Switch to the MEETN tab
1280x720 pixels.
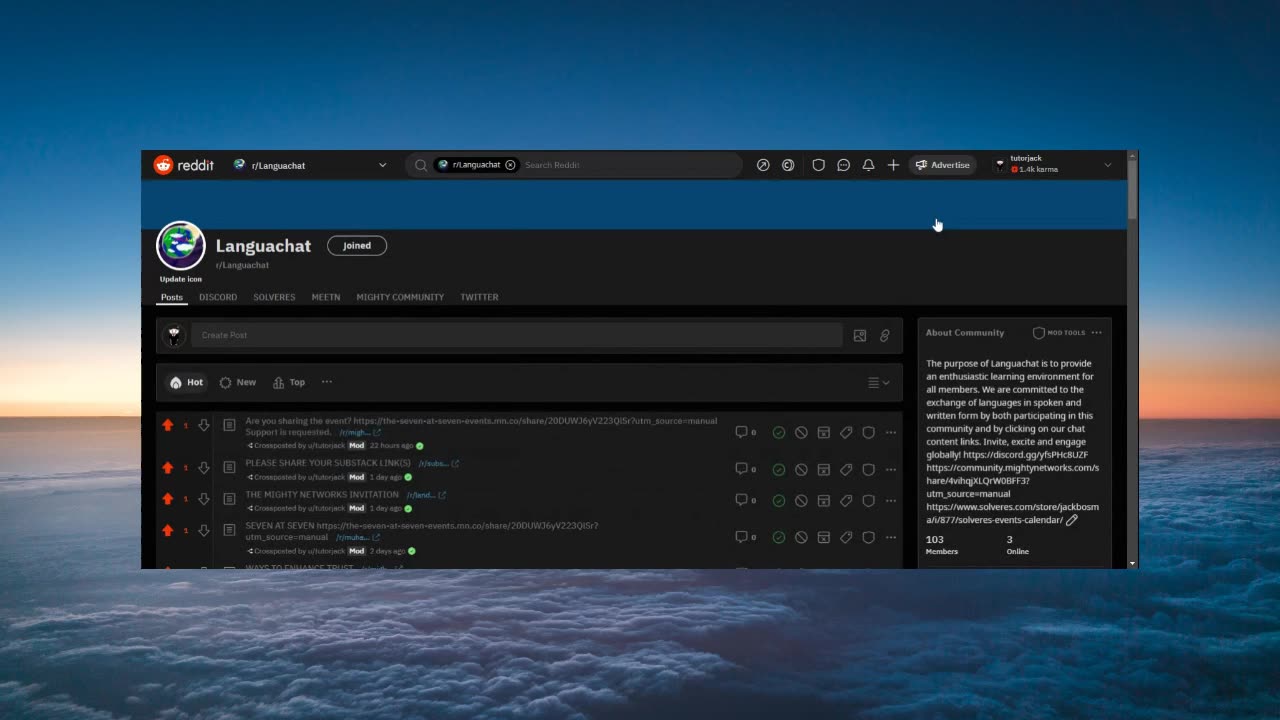[326, 297]
